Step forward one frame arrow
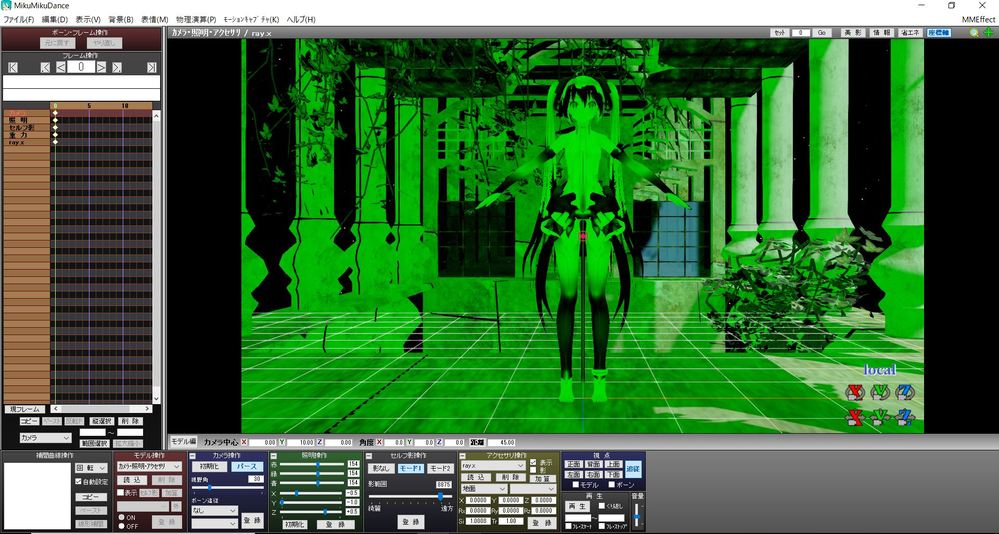Image resolution: width=999 pixels, height=534 pixels. coord(101,67)
